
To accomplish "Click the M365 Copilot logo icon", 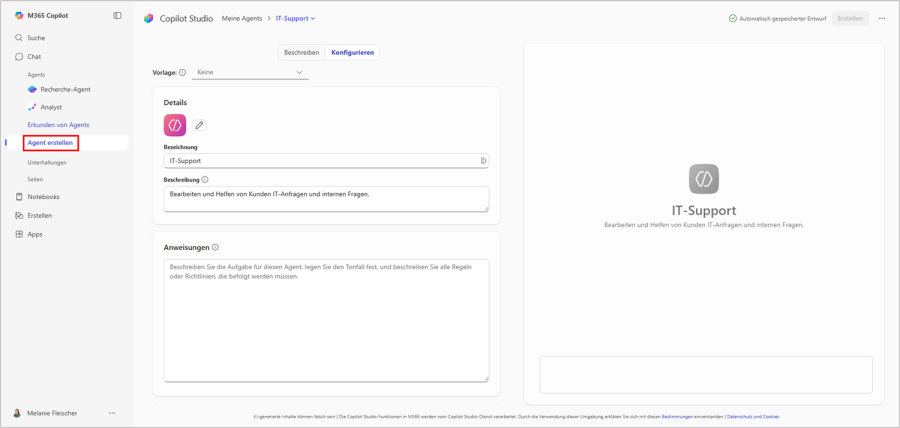I will tap(19, 15).
